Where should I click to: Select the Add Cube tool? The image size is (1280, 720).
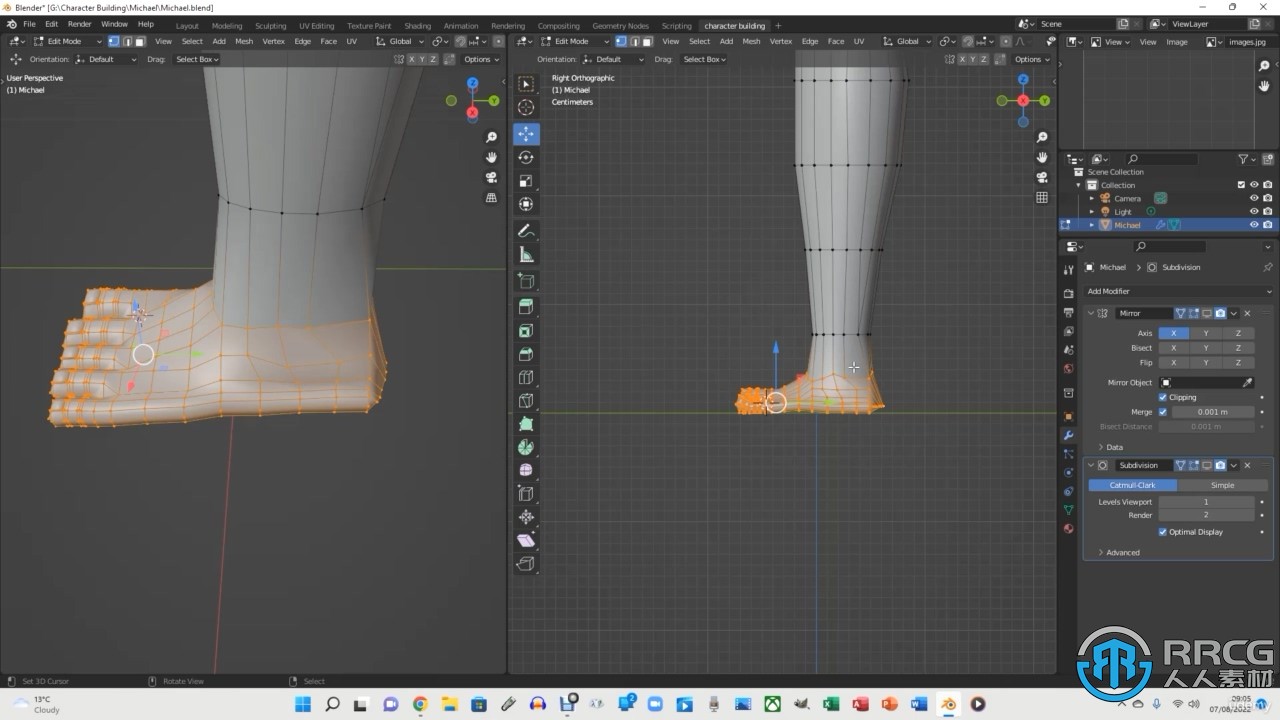[526, 281]
